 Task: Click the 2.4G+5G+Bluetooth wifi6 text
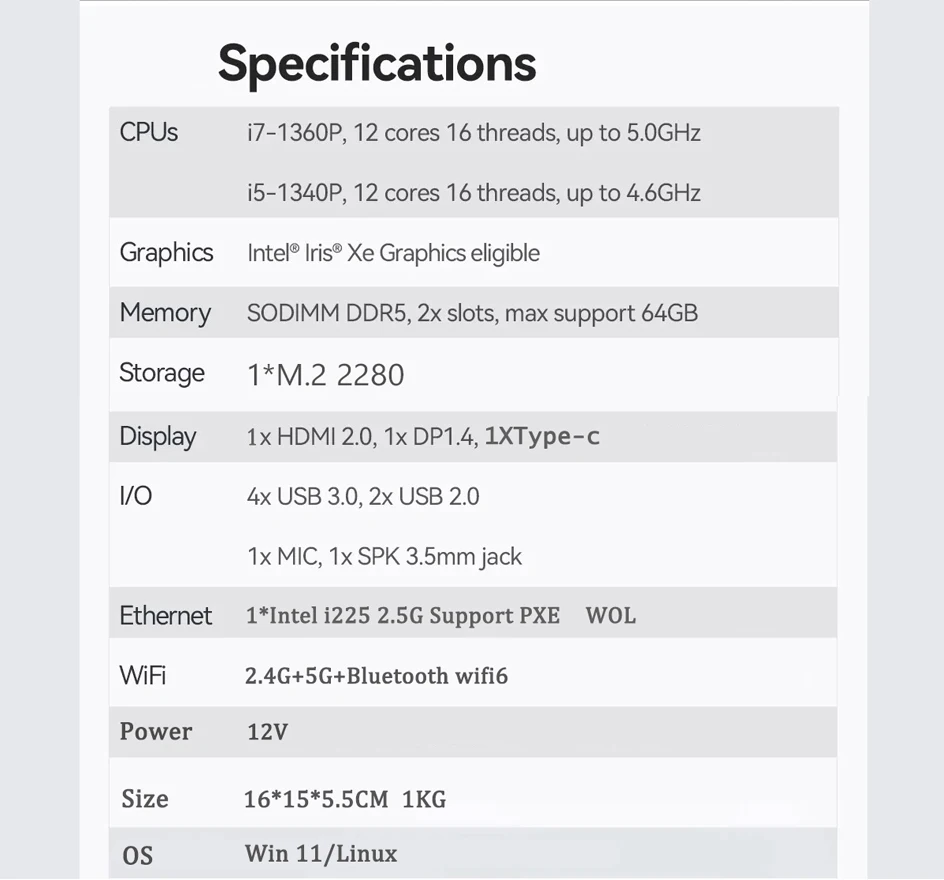[x=376, y=676]
